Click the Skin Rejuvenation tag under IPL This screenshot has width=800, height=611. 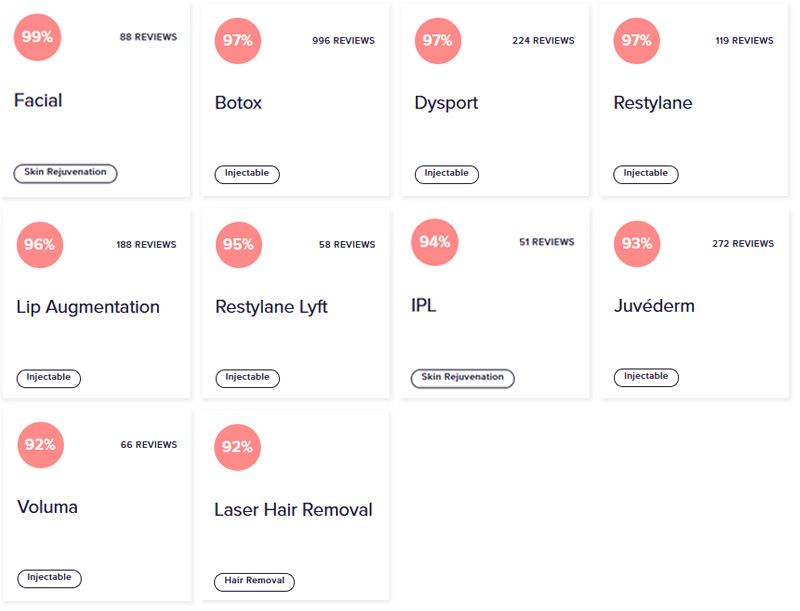pos(462,378)
